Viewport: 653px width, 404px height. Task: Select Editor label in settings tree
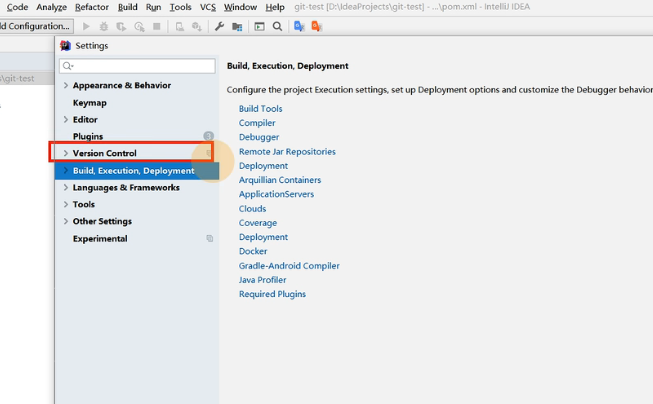click(85, 120)
